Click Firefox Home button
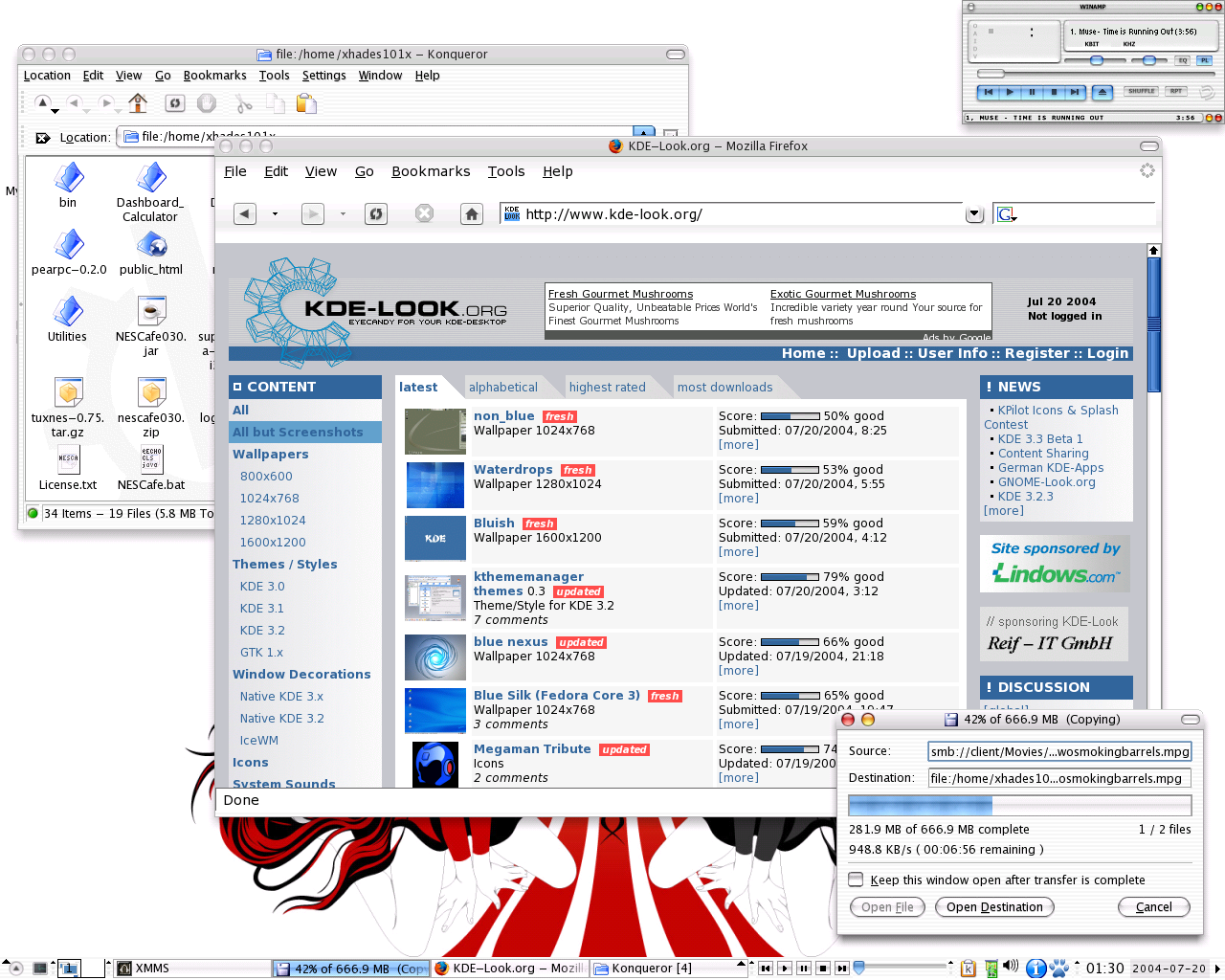 pos(472,214)
